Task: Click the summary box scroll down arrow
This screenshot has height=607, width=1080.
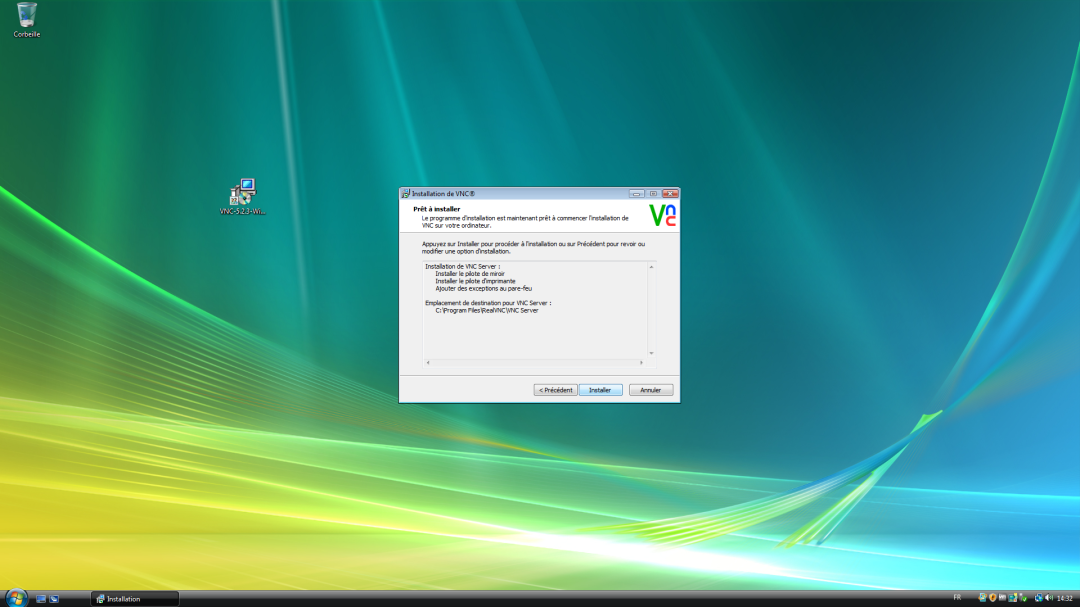Action: (651, 353)
